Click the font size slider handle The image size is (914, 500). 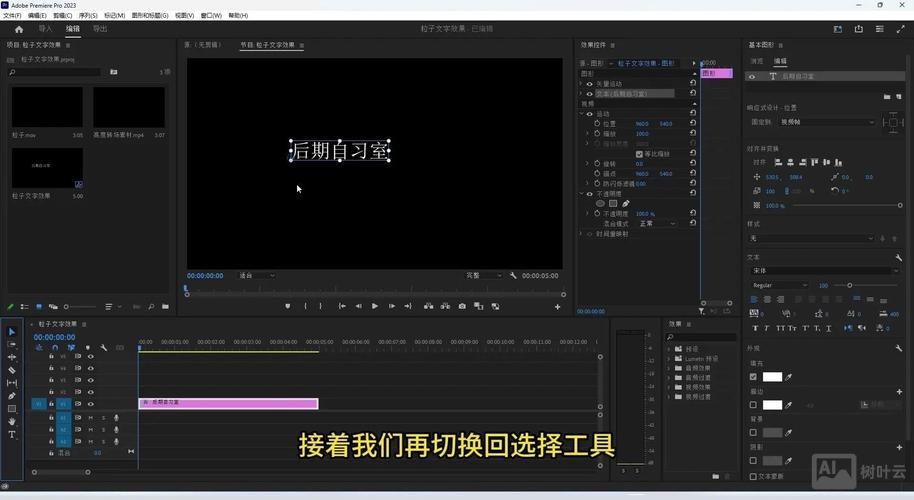[x=849, y=286]
